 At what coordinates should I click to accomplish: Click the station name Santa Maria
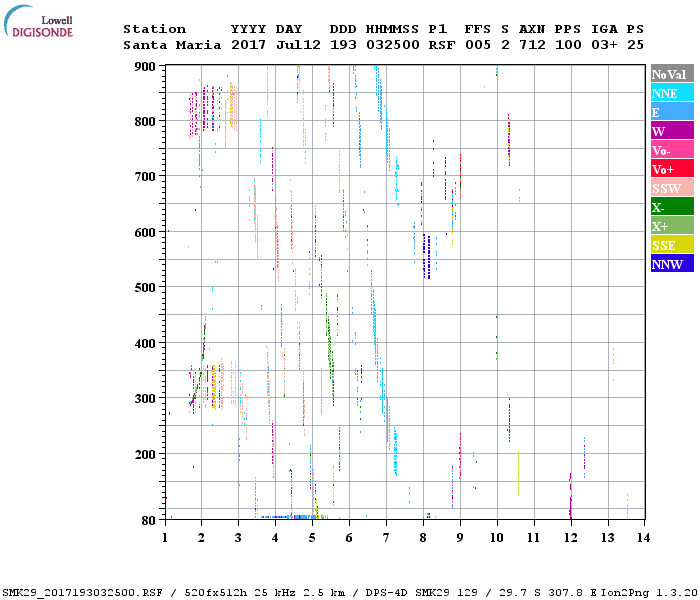click(x=172, y=45)
